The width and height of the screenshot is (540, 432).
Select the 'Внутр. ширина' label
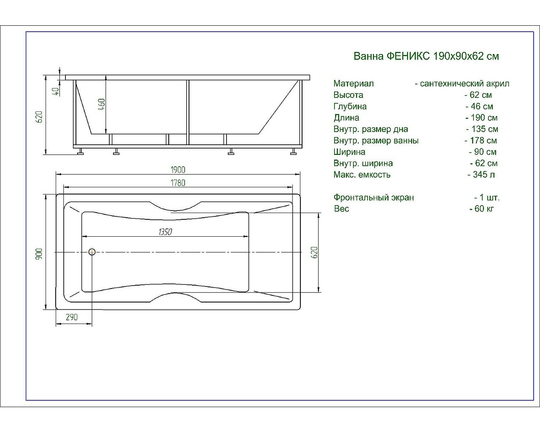click(x=363, y=163)
